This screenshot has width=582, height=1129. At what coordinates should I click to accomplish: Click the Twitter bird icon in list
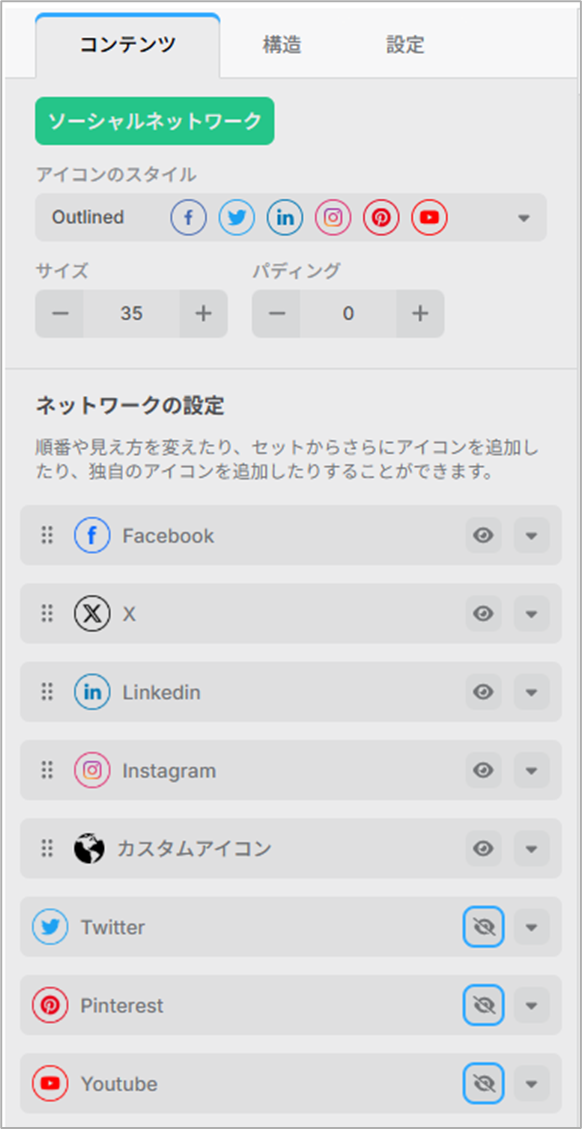50,927
